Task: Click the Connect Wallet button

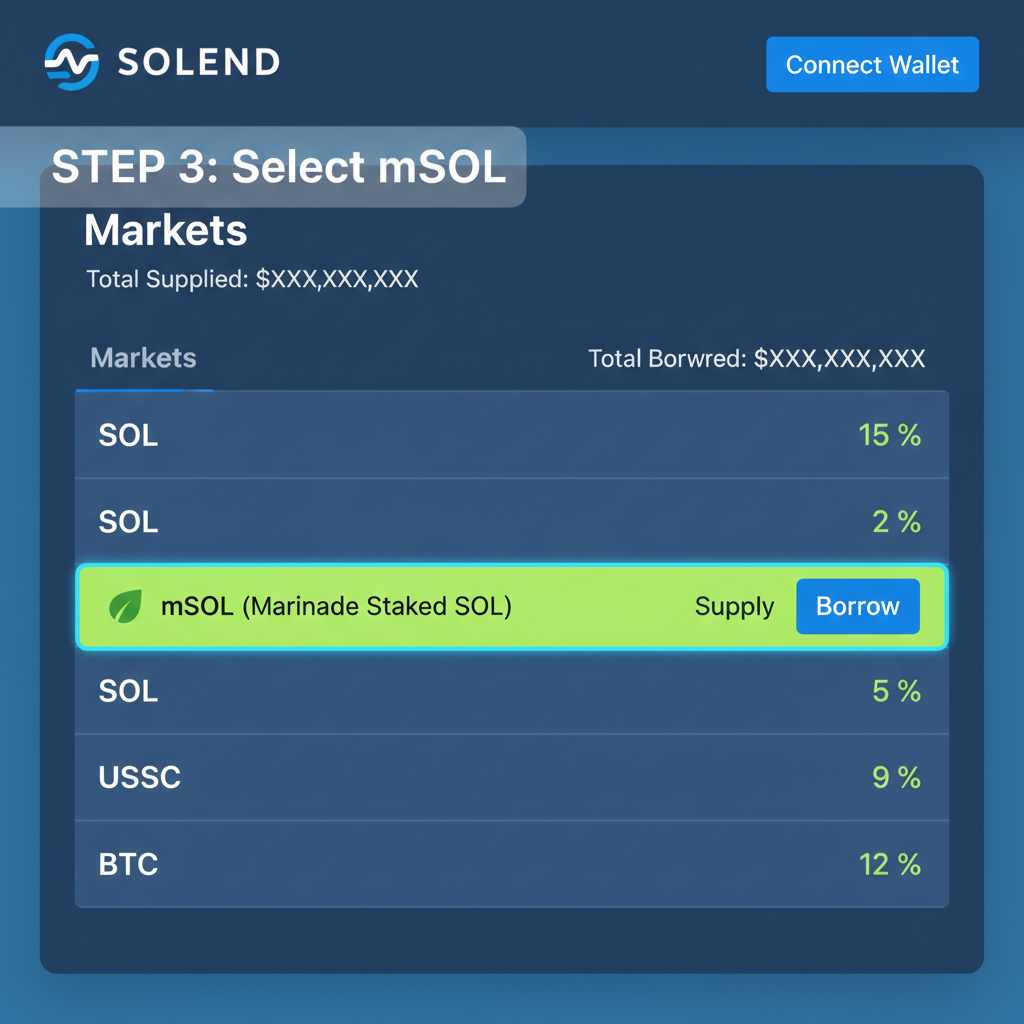Action: tap(871, 64)
